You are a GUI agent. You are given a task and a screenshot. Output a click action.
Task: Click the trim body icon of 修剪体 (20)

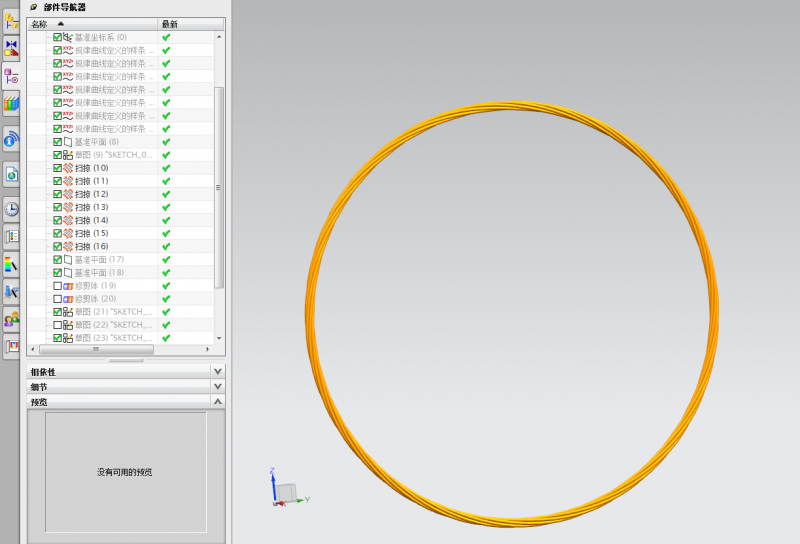point(68,299)
